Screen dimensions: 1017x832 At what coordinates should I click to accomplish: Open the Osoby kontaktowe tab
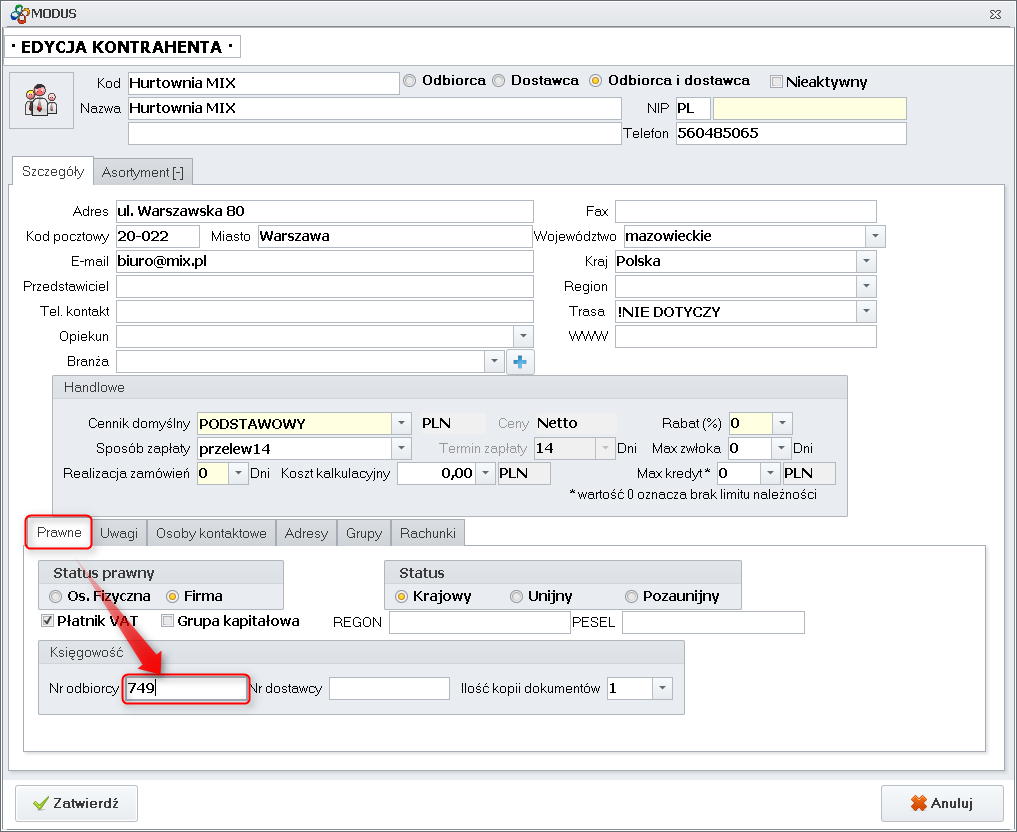(x=211, y=533)
